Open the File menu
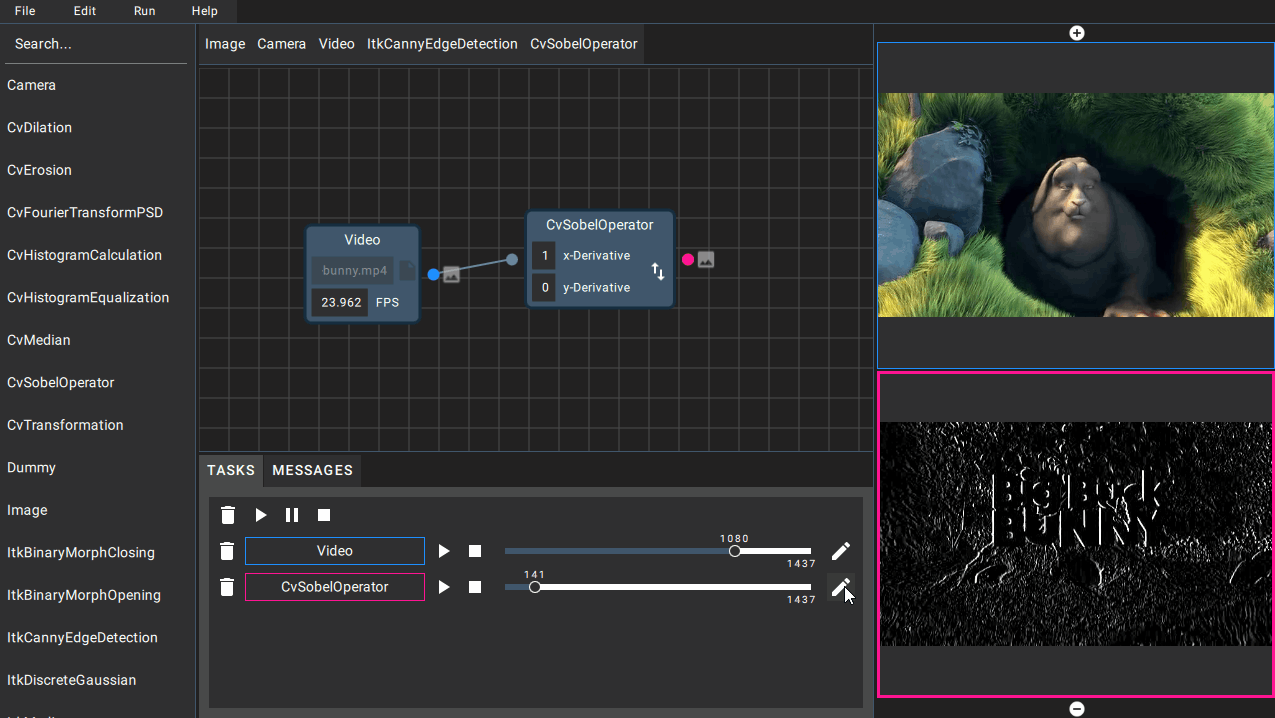 click(25, 11)
